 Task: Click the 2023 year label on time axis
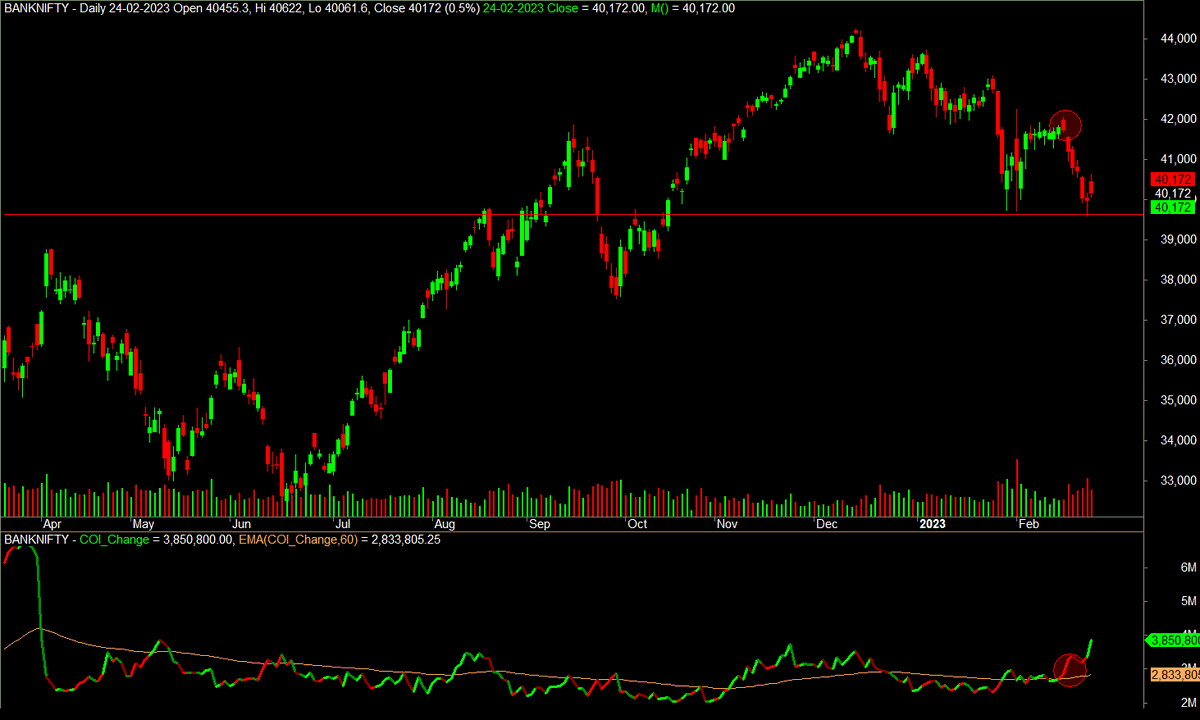click(x=932, y=524)
